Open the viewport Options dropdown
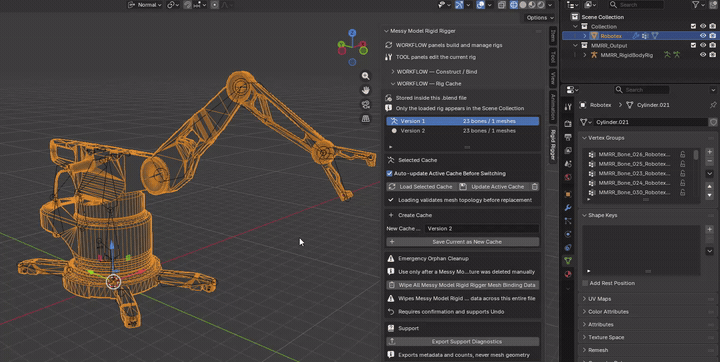 pyautogui.click(x=540, y=17)
